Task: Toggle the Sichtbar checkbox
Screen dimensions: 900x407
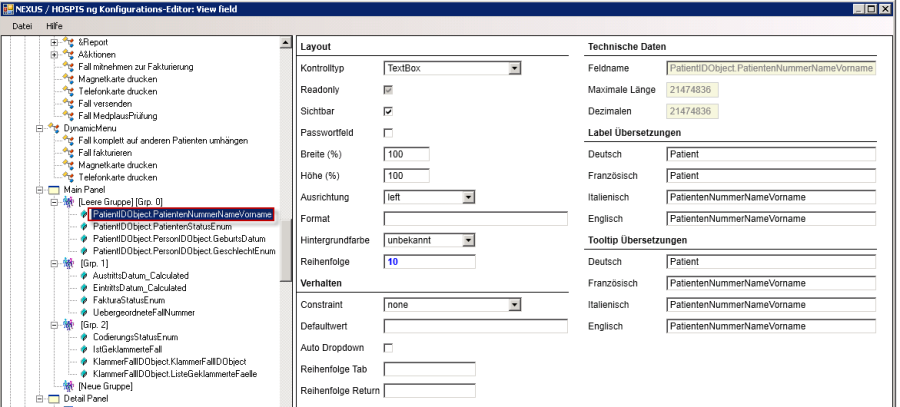Action: (x=389, y=111)
